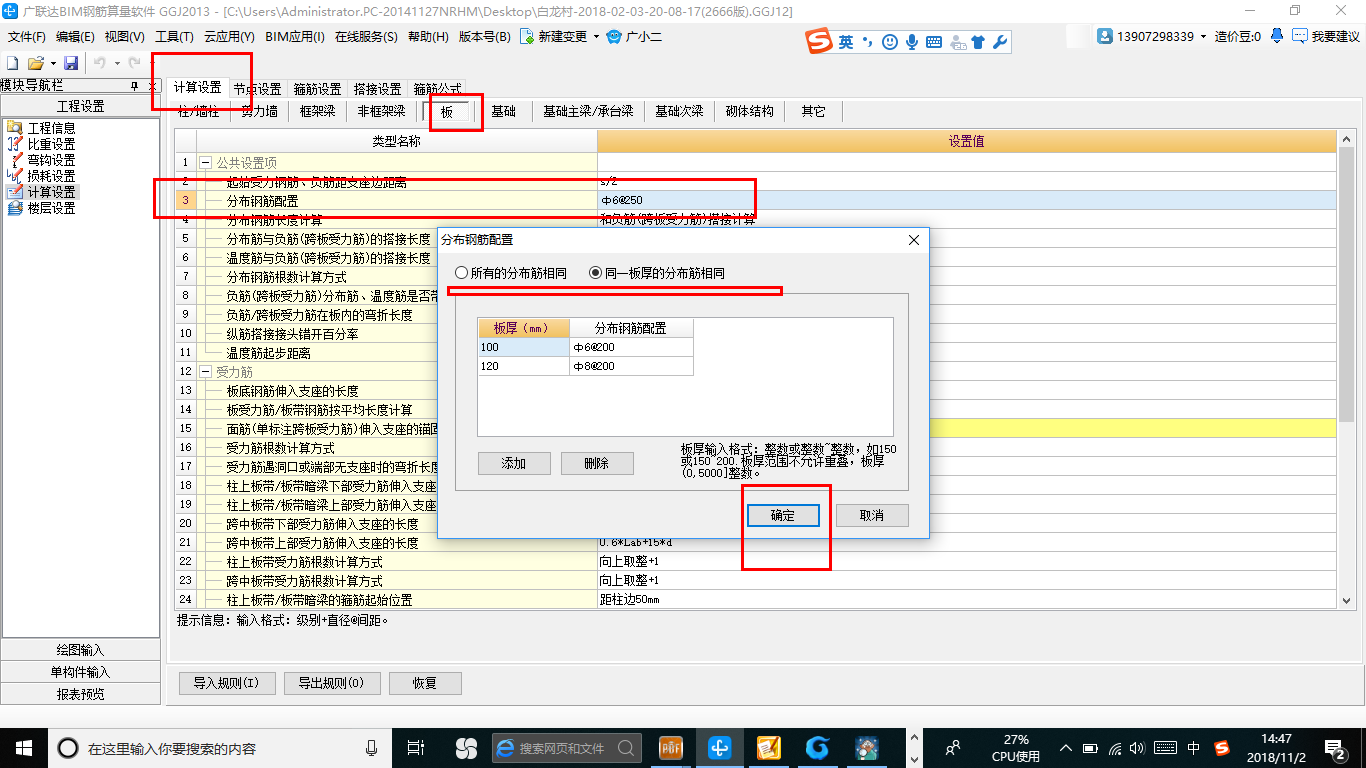Click 导入规则(I) button

click(x=227, y=683)
